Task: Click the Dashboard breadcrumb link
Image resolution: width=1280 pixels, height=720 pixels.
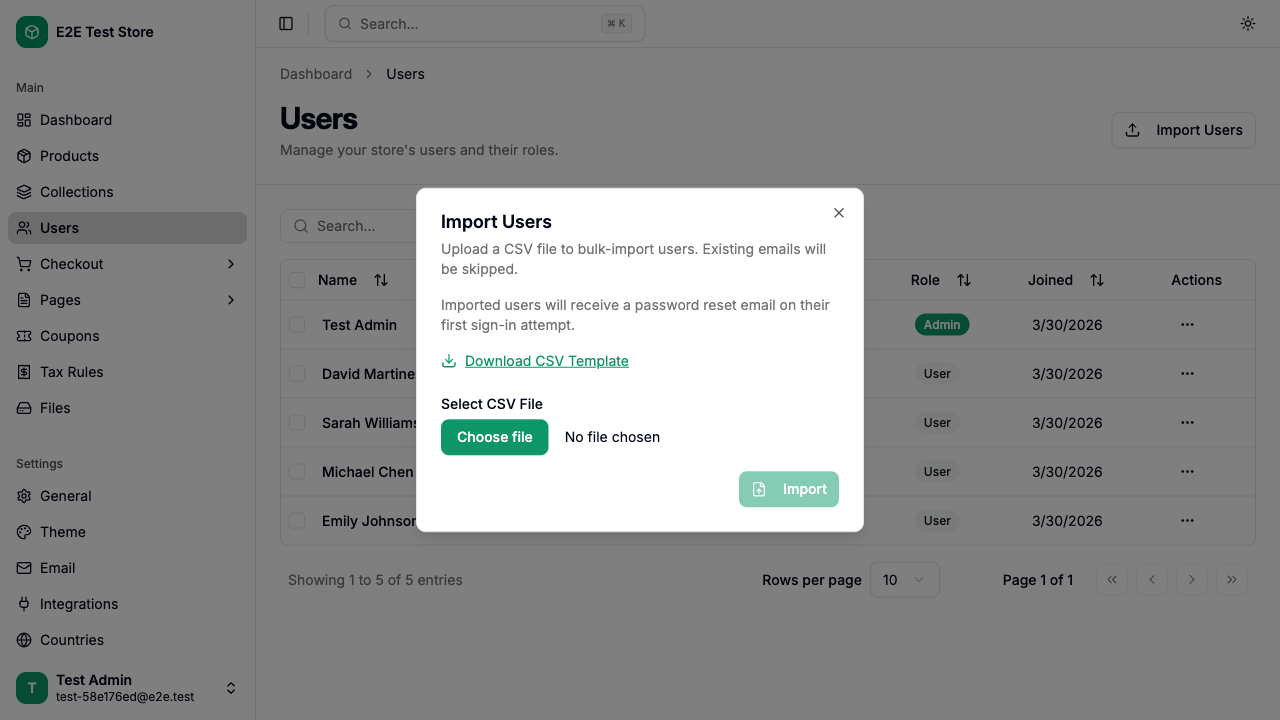Action: pos(316,74)
